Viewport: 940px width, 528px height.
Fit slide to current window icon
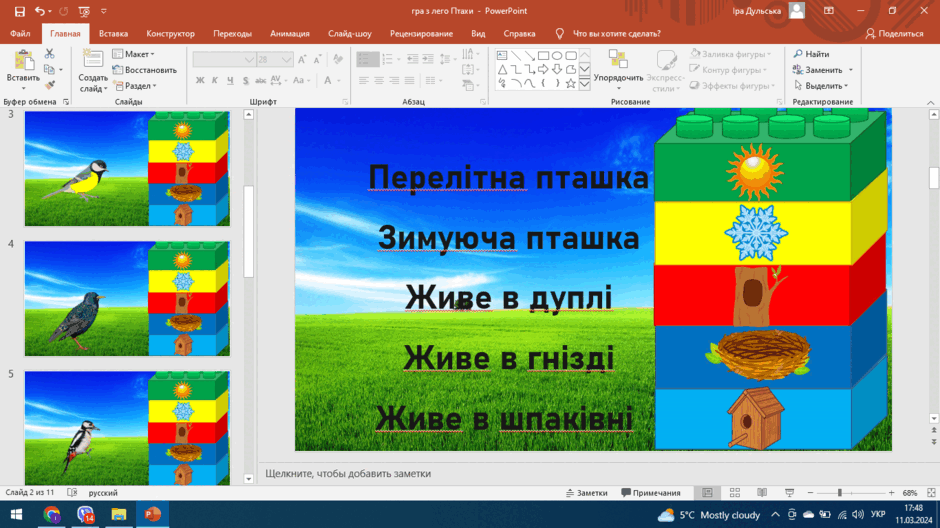coord(931,493)
